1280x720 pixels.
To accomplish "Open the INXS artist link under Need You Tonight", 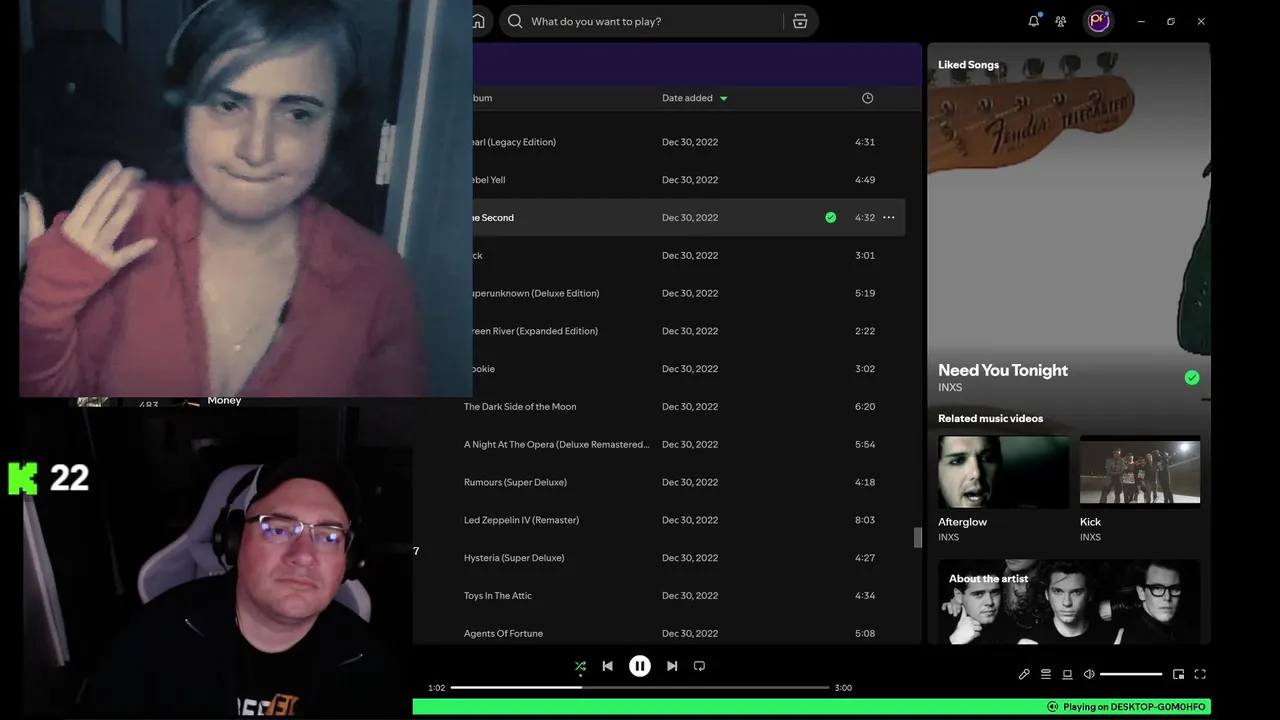I will pos(950,387).
